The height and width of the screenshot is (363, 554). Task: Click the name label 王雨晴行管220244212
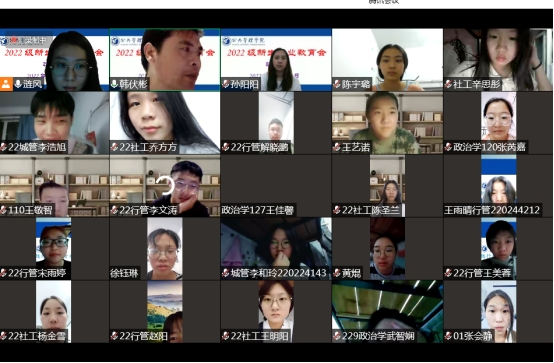point(492,210)
